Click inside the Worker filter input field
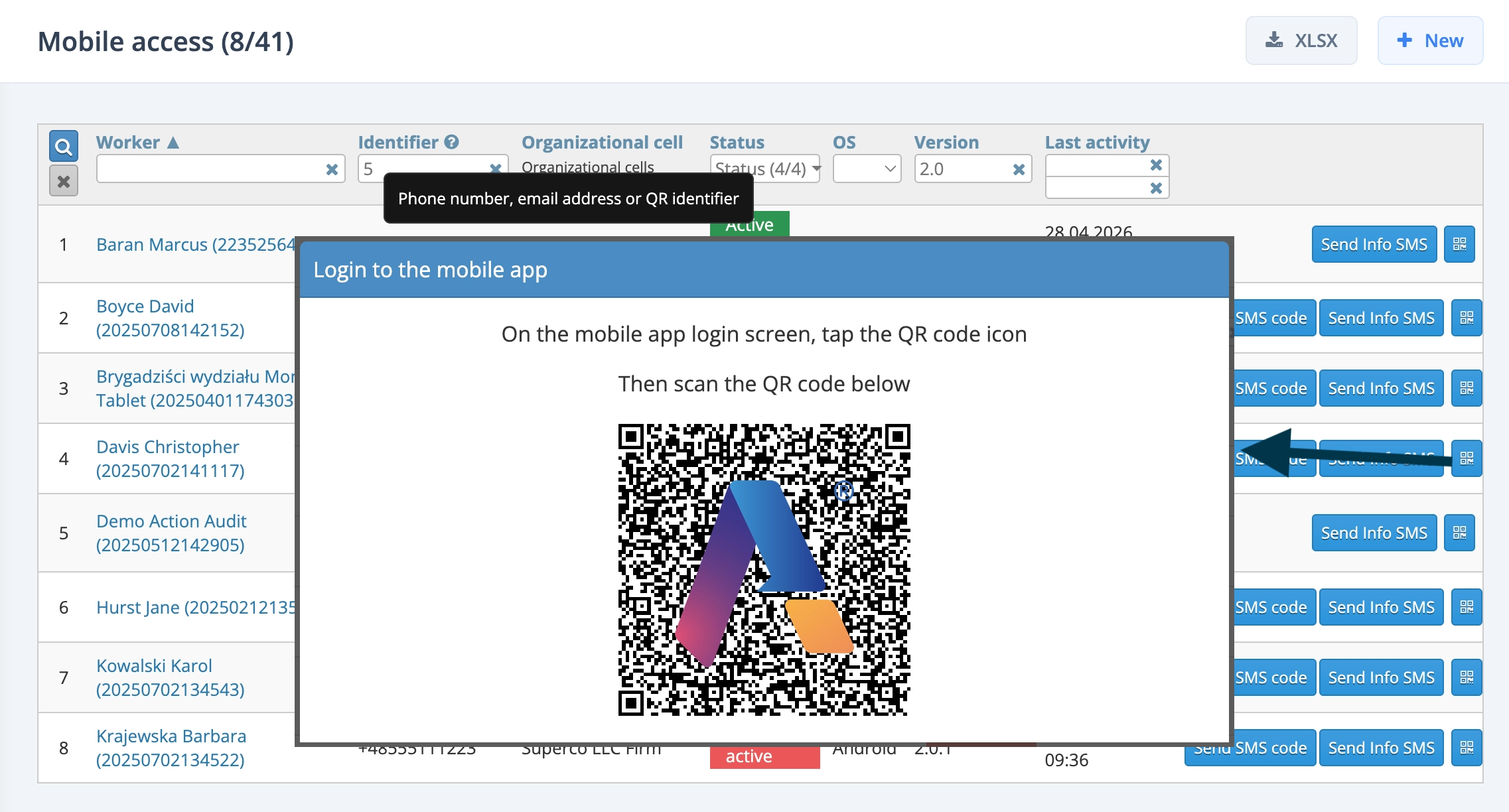 (212, 169)
